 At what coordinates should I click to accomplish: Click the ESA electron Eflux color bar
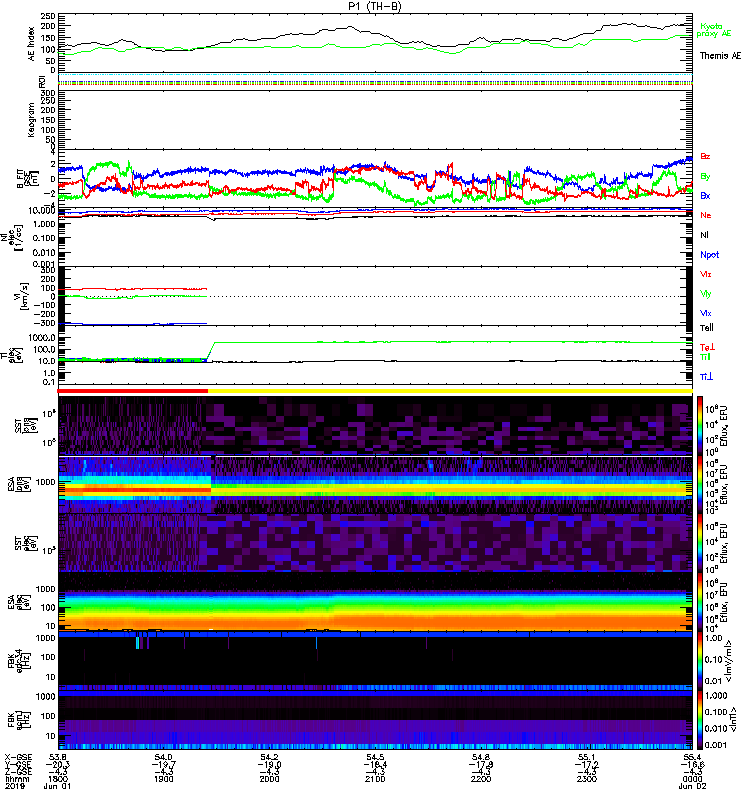(x=700, y=602)
